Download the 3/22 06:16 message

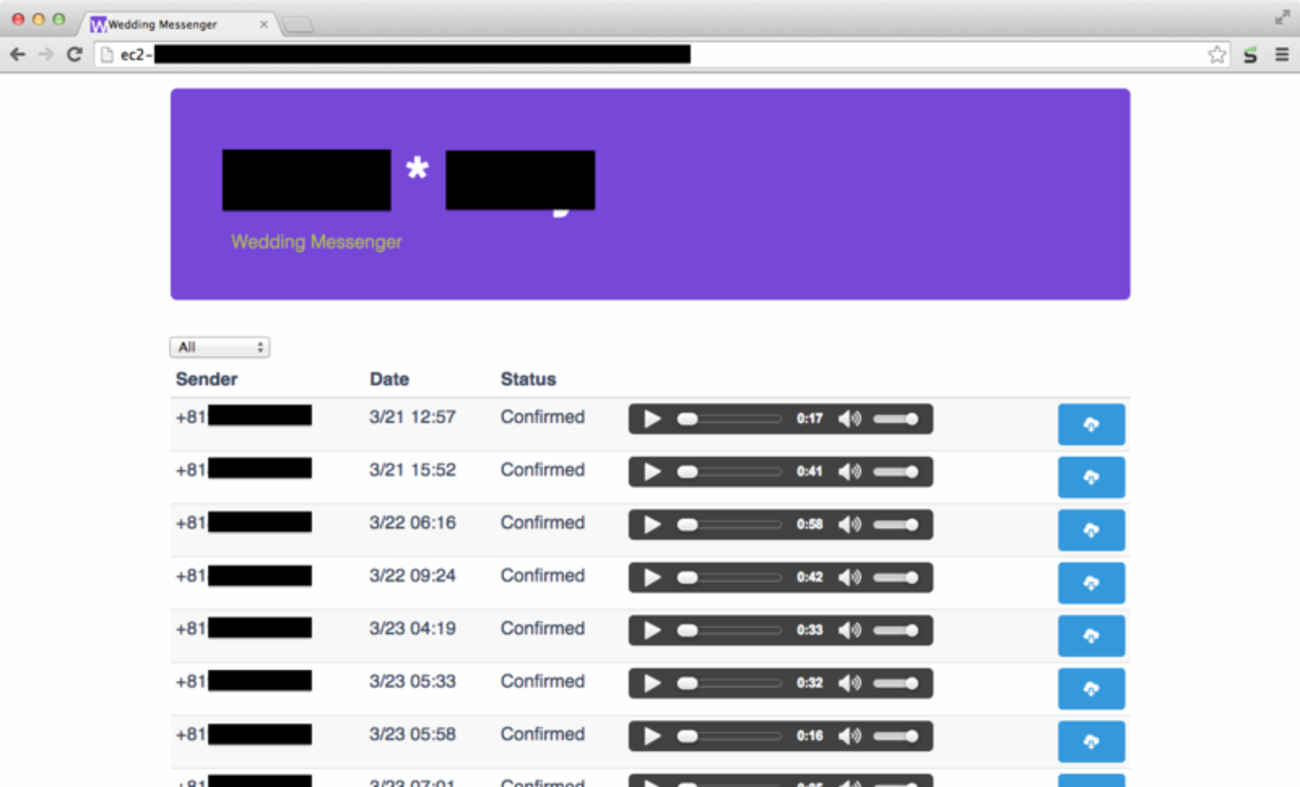pyautogui.click(x=1091, y=531)
